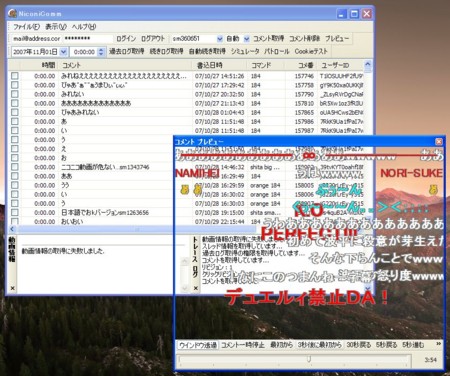Click the 07/10/27 20:32:50 timestamp cell
Viewport: 450px width, 376px height.
pos(220,94)
